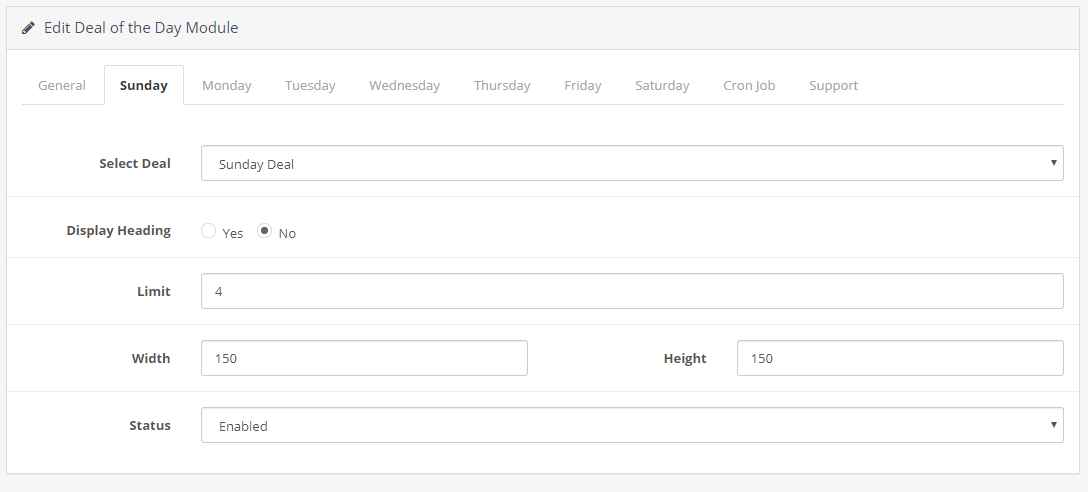The width and height of the screenshot is (1088, 492).
Task: Click the Edit Deal of the Day Module title
Action: coord(141,28)
